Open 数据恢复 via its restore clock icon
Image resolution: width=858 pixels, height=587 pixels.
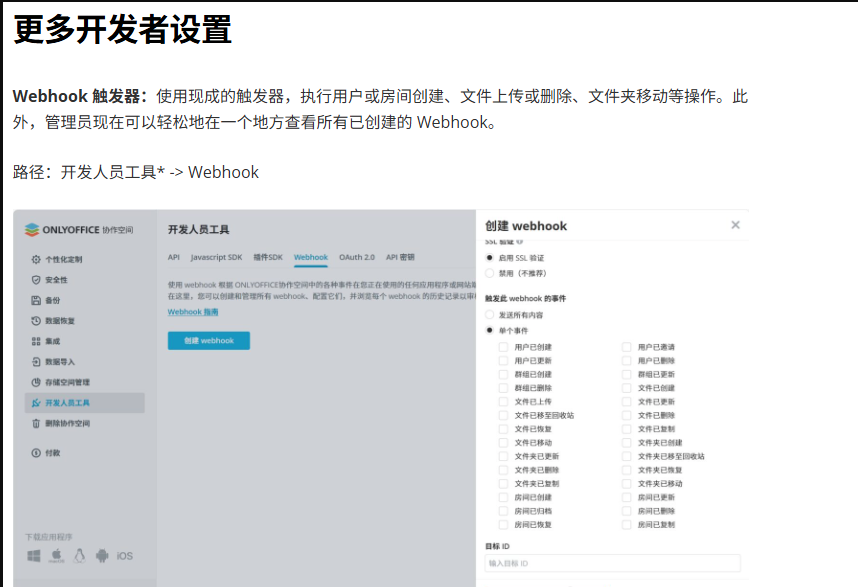click(36, 321)
